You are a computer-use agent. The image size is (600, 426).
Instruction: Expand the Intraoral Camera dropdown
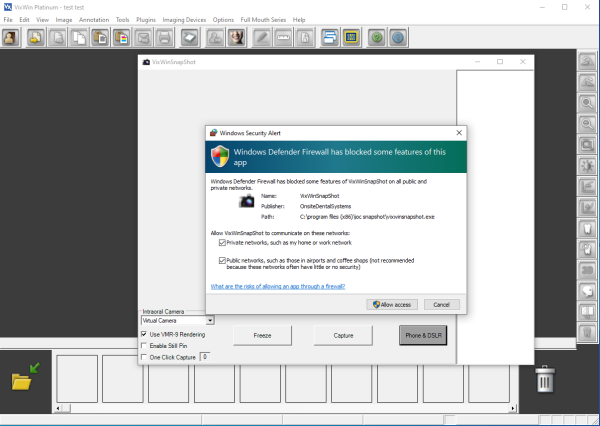pos(210,321)
